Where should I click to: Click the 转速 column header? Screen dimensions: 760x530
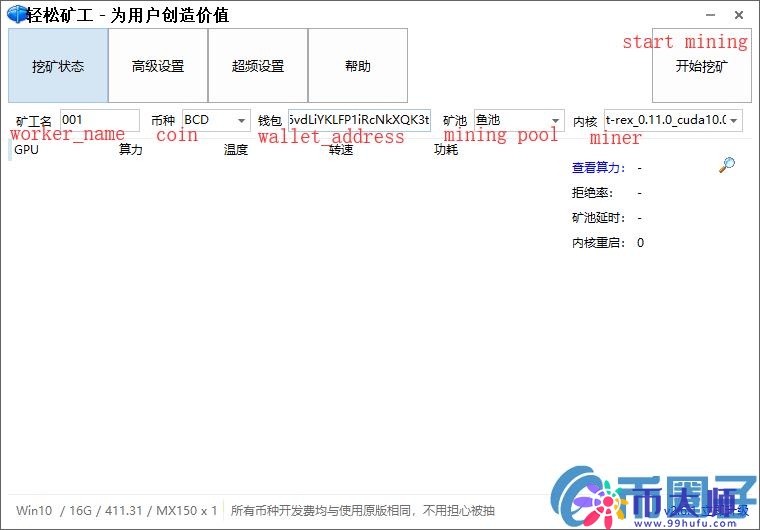coord(341,149)
